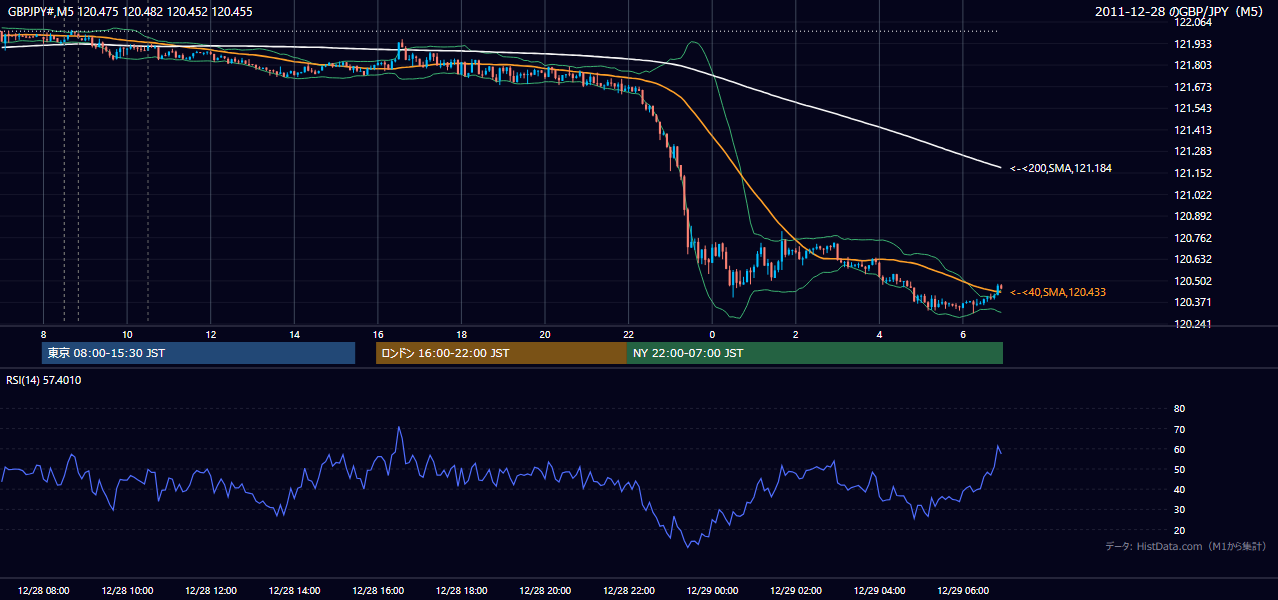Click the 12/29 00:00 time axis label

pos(712,591)
